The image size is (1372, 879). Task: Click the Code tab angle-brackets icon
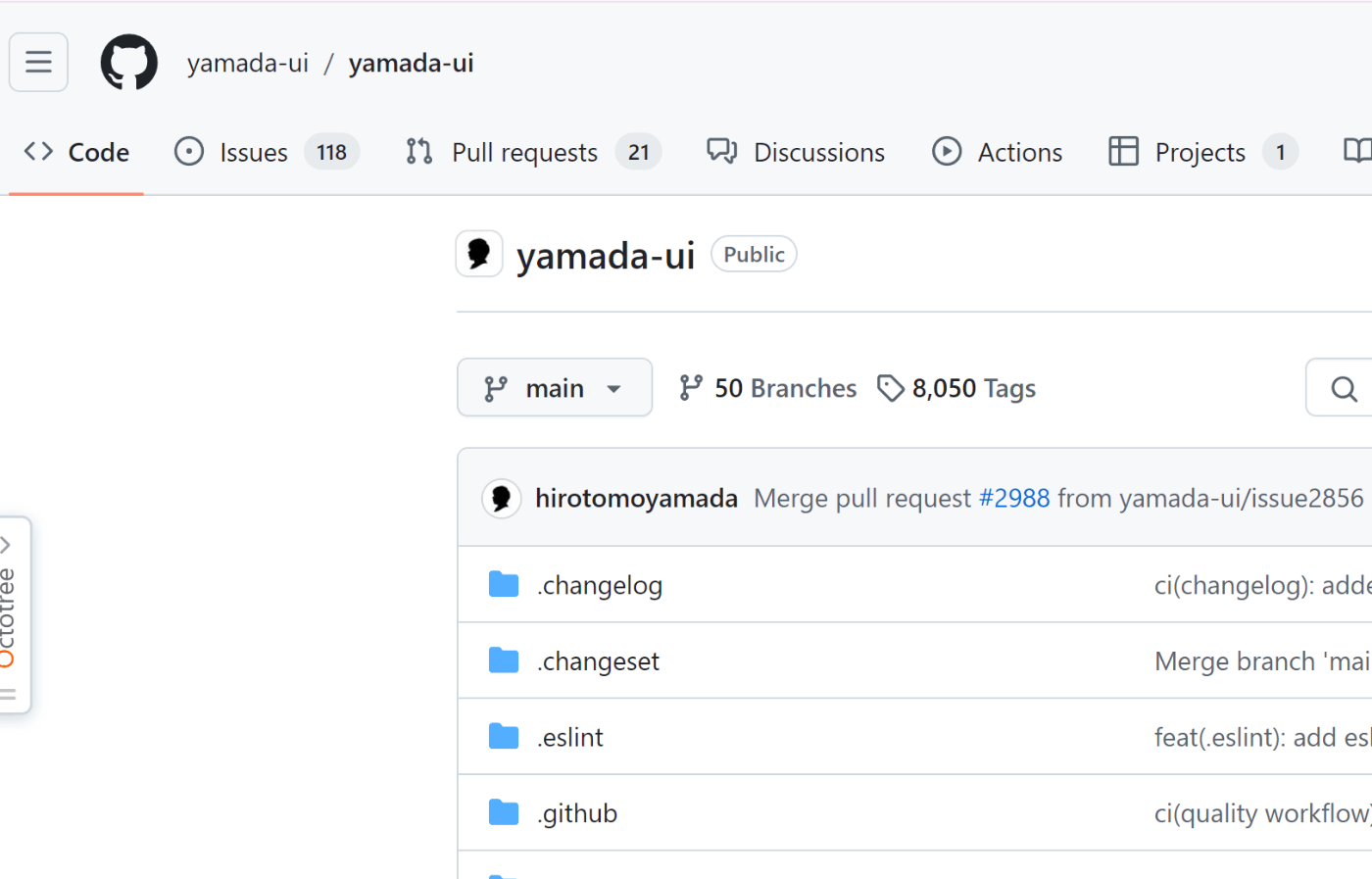tap(38, 151)
